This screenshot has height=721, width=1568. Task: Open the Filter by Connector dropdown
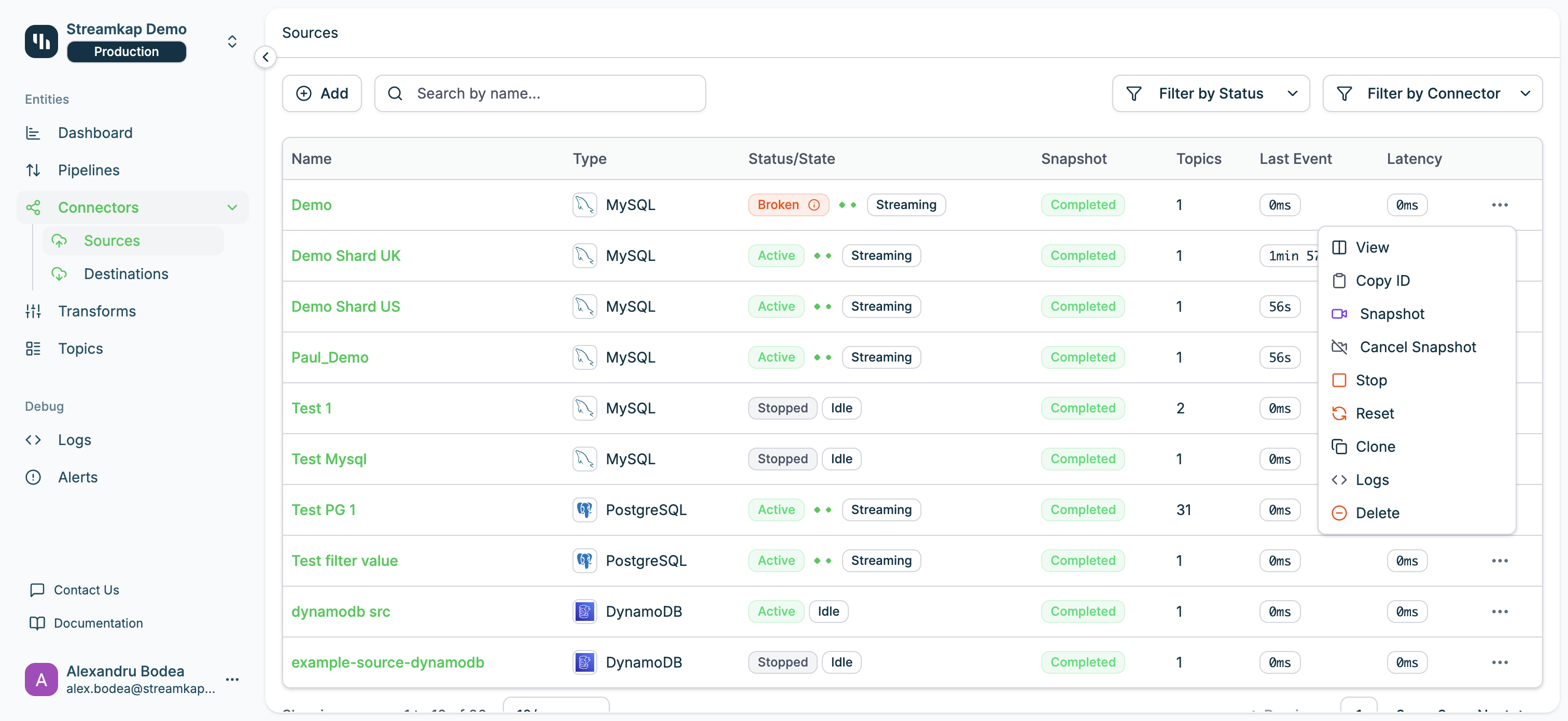coord(1432,93)
